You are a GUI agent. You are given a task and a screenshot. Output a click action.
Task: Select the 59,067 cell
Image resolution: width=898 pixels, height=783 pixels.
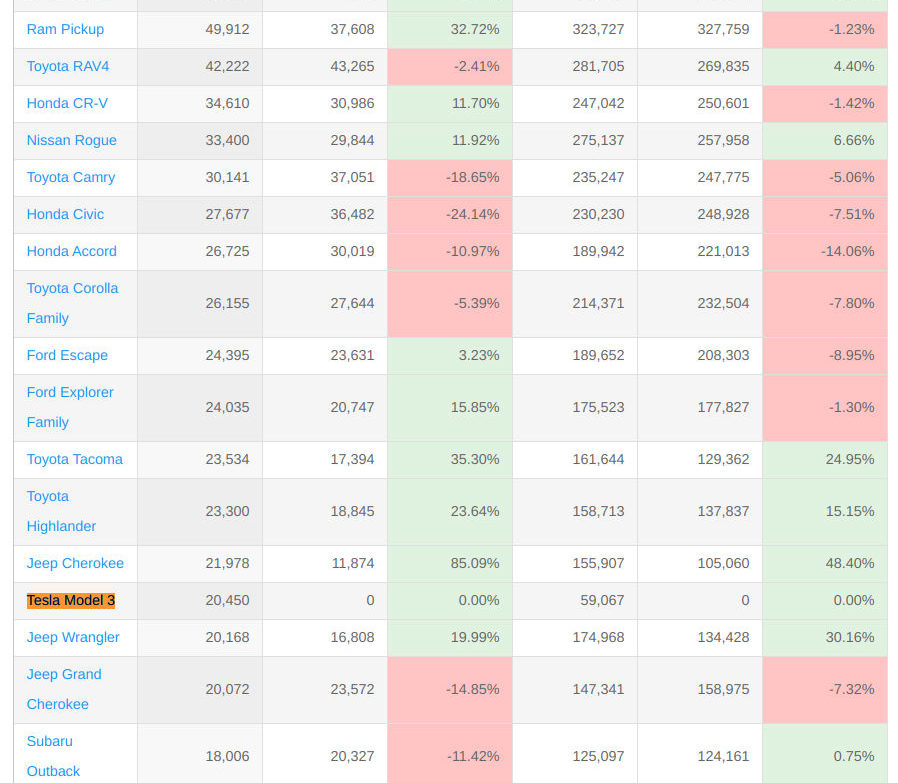575,601
